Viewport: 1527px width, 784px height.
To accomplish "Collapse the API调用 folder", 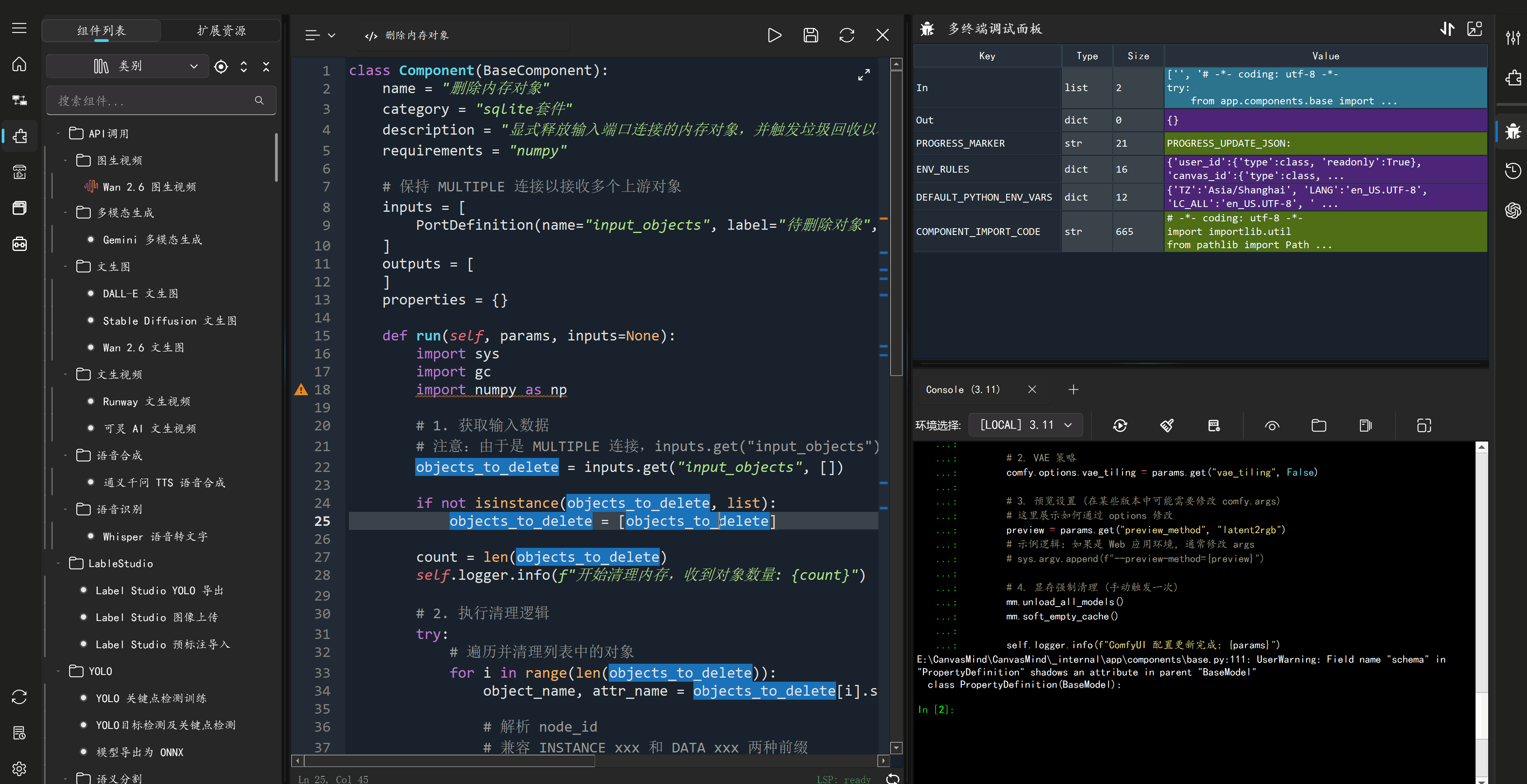I will click(x=58, y=134).
